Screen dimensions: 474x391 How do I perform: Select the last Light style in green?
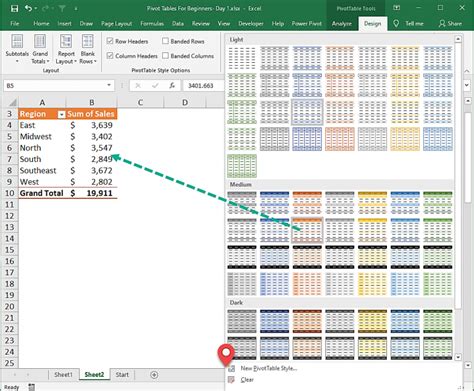(x=242, y=166)
